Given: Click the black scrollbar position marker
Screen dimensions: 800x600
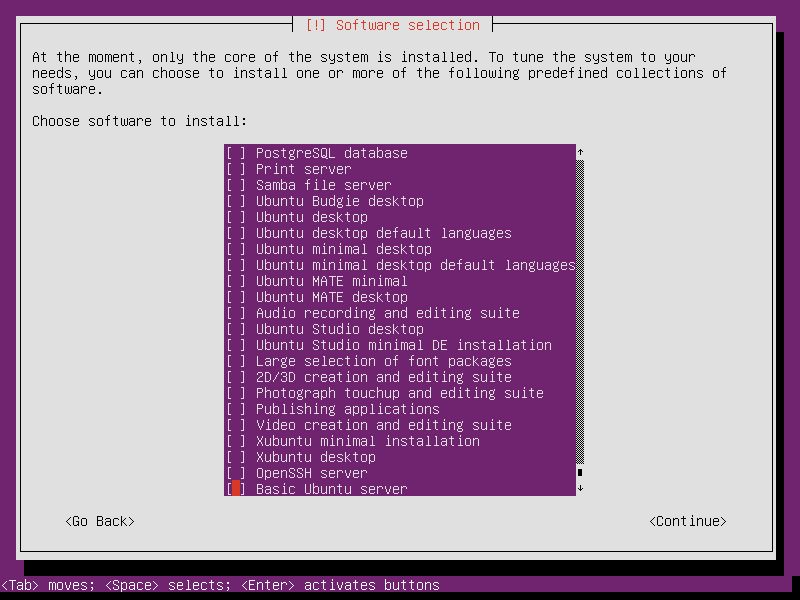Looking at the screenshot, I should [x=580, y=472].
